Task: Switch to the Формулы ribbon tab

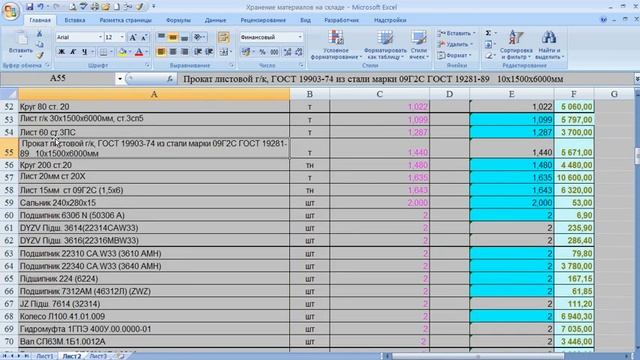Action: click(178, 20)
